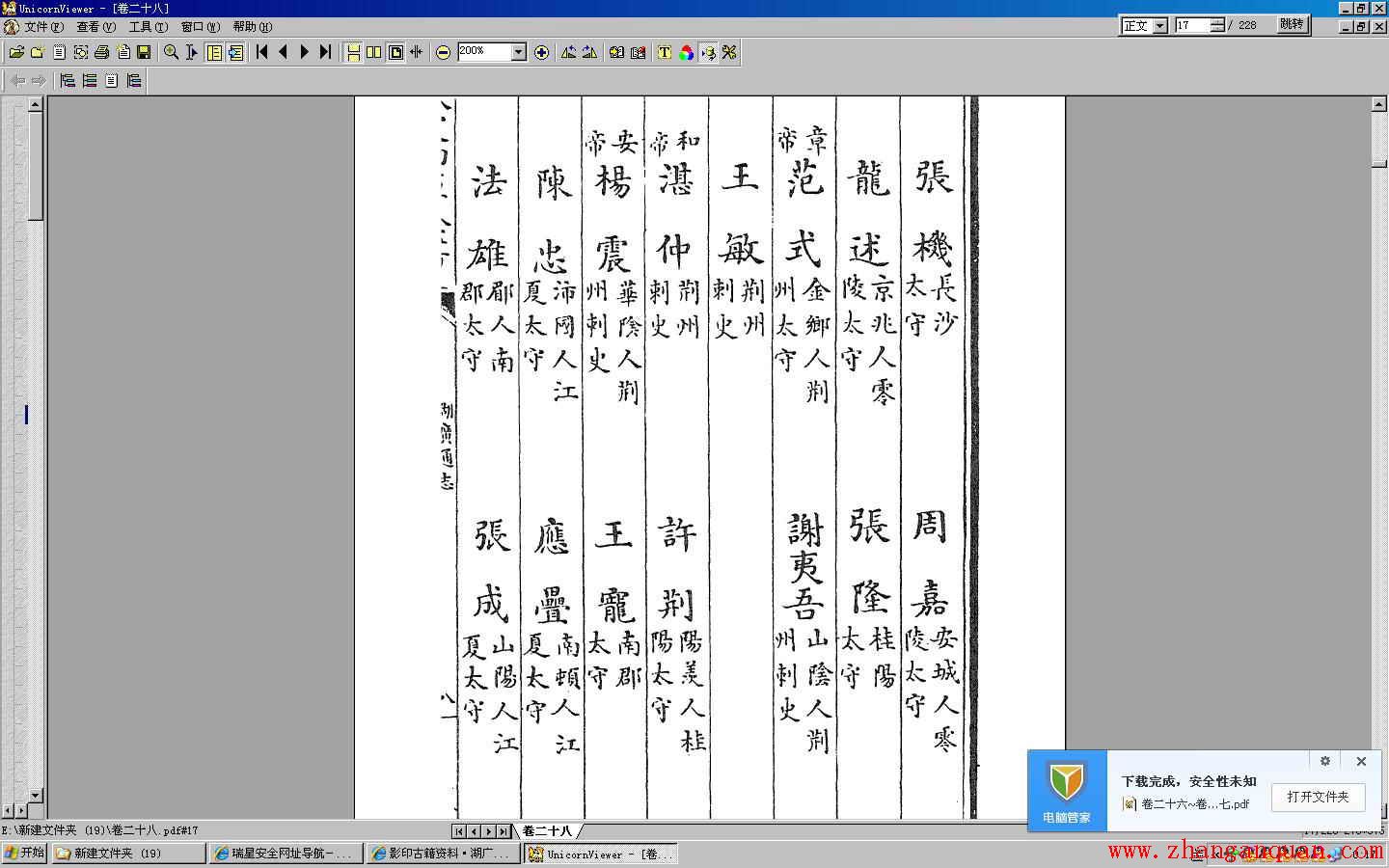1389x868 pixels.
Task: Click document vertical scrollbar up arrow
Action: [1379, 103]
